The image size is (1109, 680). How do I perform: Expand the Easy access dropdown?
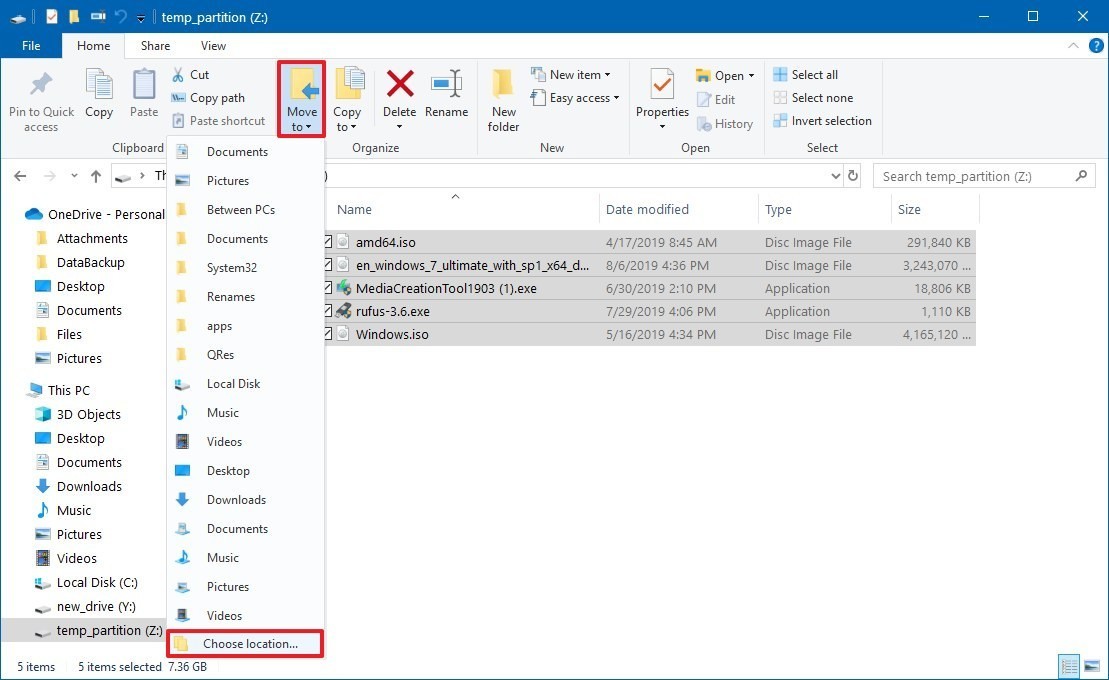(584, 98)
